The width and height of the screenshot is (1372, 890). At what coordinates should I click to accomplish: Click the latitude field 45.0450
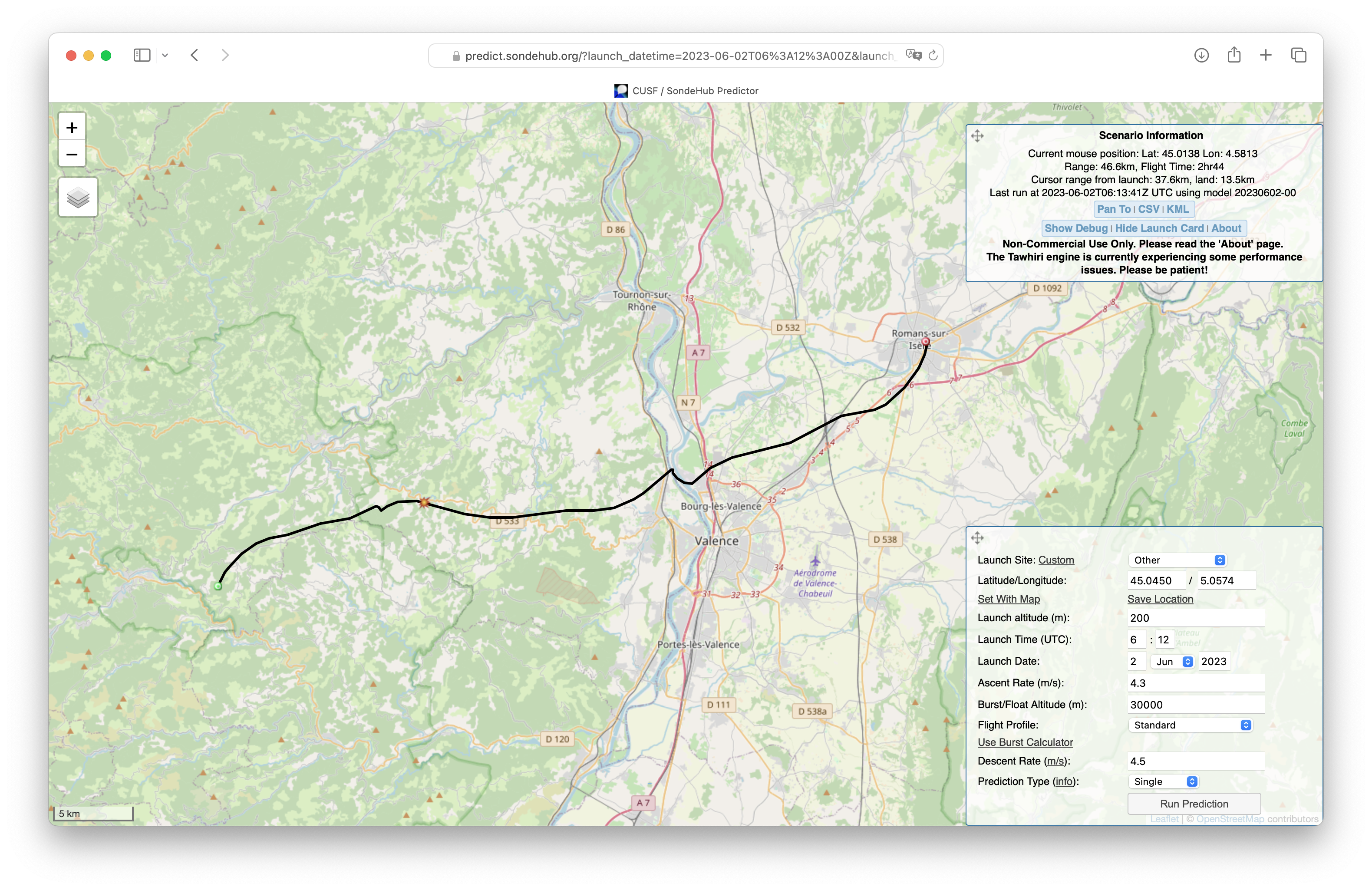1156,580
